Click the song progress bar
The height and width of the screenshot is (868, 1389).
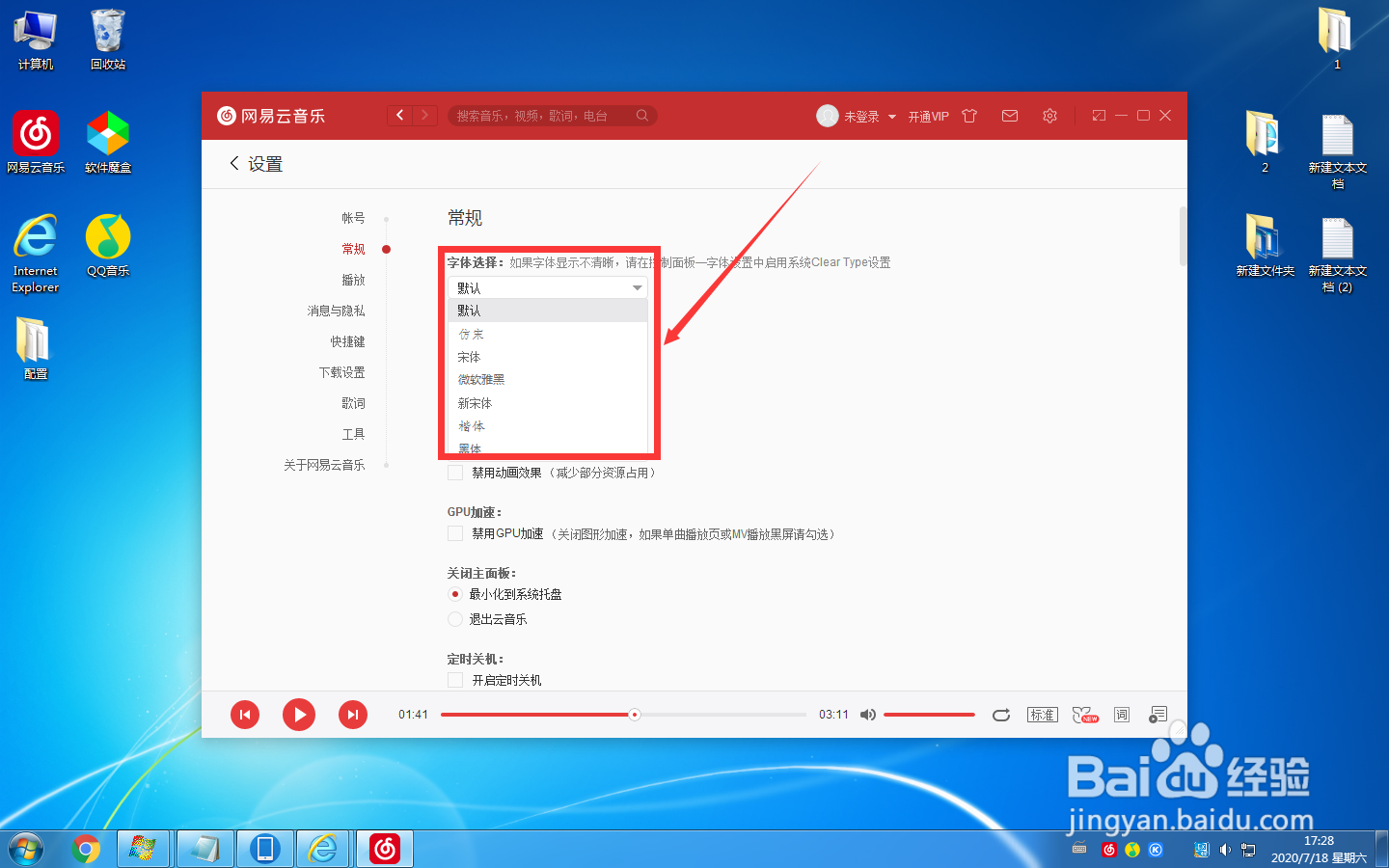point(623,715)
